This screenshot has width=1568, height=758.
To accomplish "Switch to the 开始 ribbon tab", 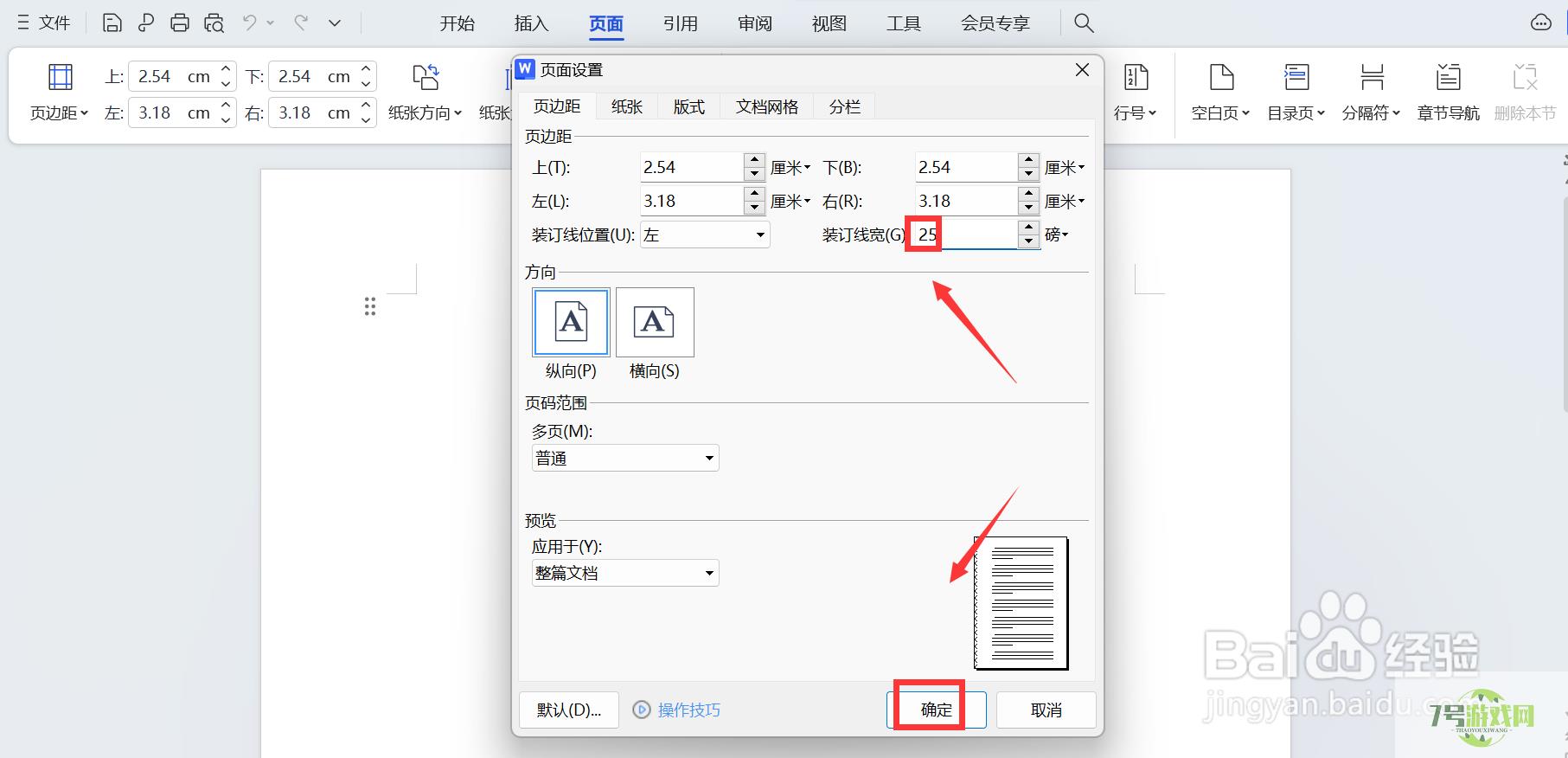I will (x=457, y=23).
